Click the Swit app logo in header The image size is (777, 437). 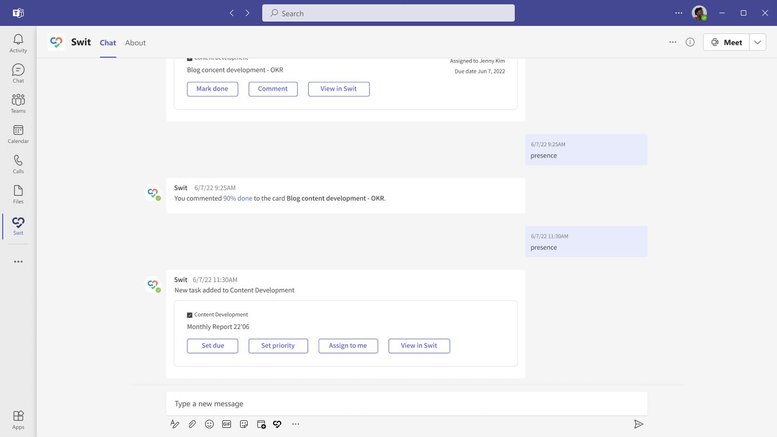[56, 42]
